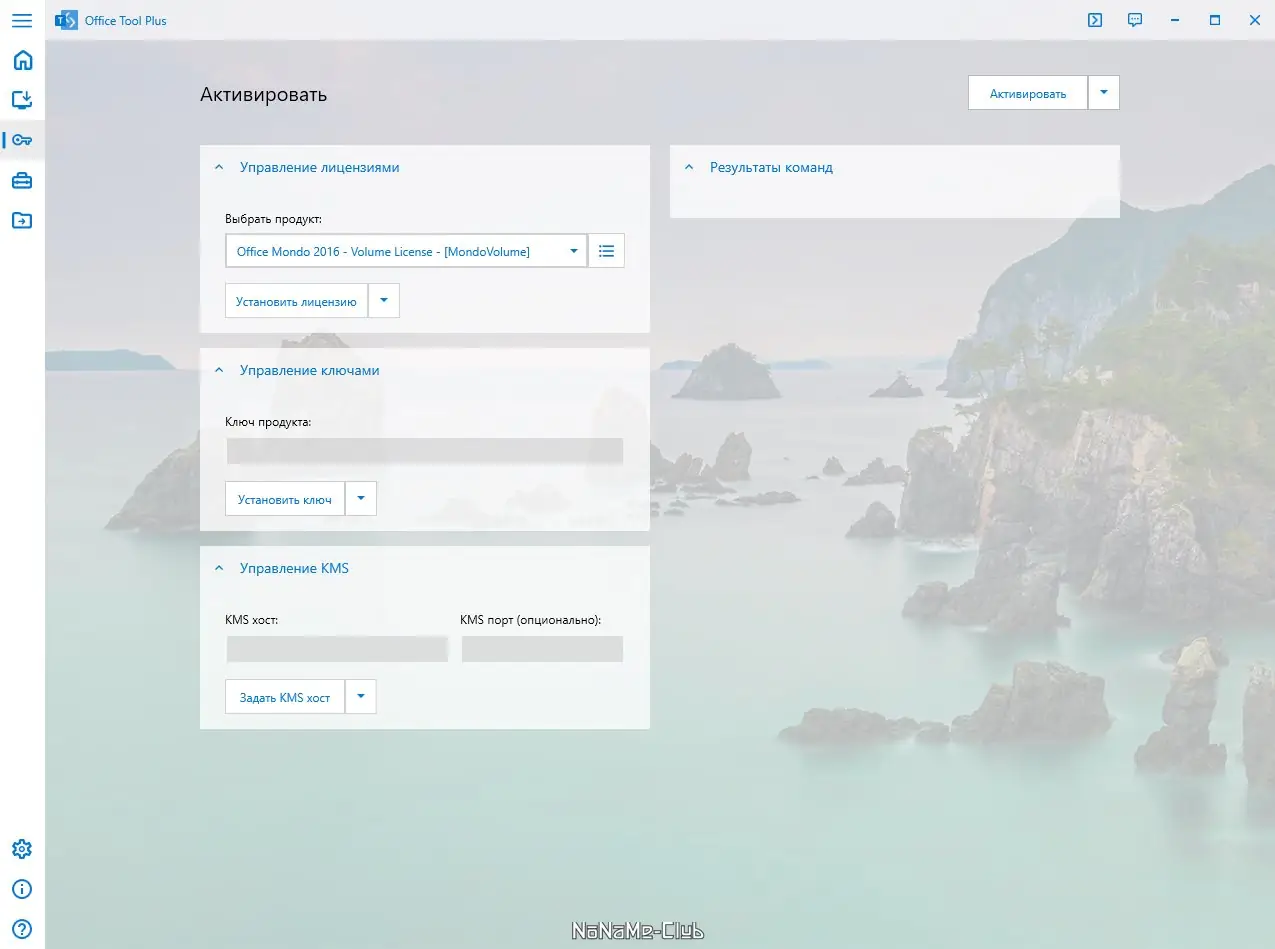This screenshot has width=1275, height=949.
Task: Collapse the Управление лицензиями section
Action: click(219, 168)
